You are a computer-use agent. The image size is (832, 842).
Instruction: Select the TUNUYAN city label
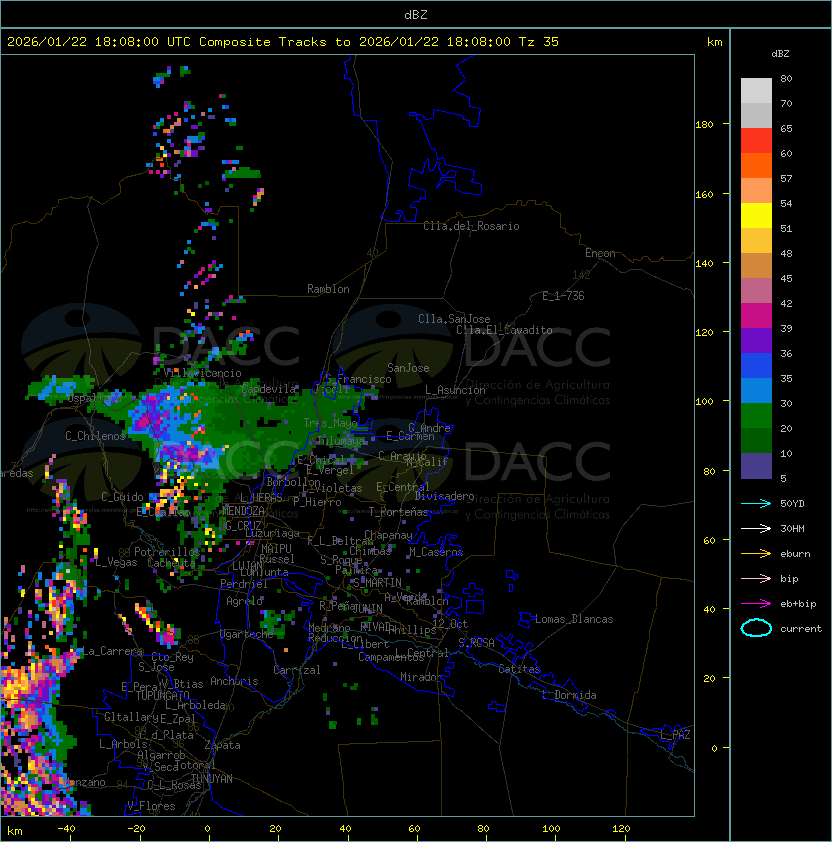[x=212, y=779]
